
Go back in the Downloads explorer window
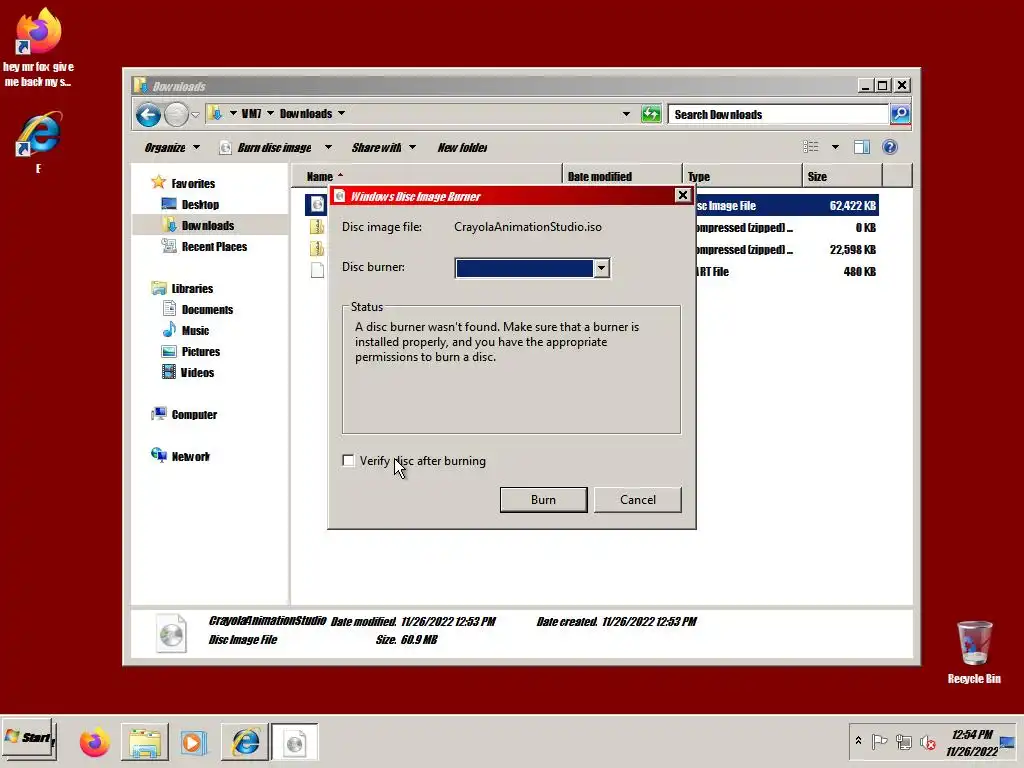[148, 115]
